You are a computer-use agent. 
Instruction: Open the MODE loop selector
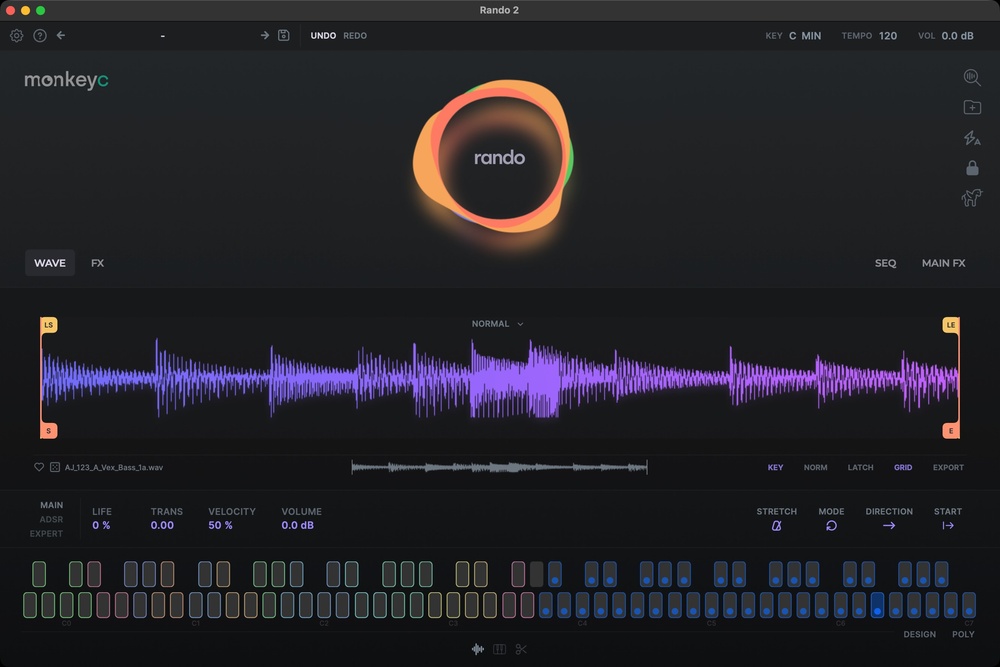point(831,525)
